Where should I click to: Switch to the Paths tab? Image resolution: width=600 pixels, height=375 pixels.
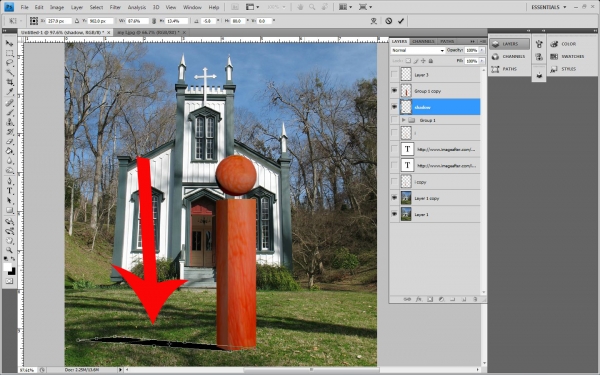point(447,41)
